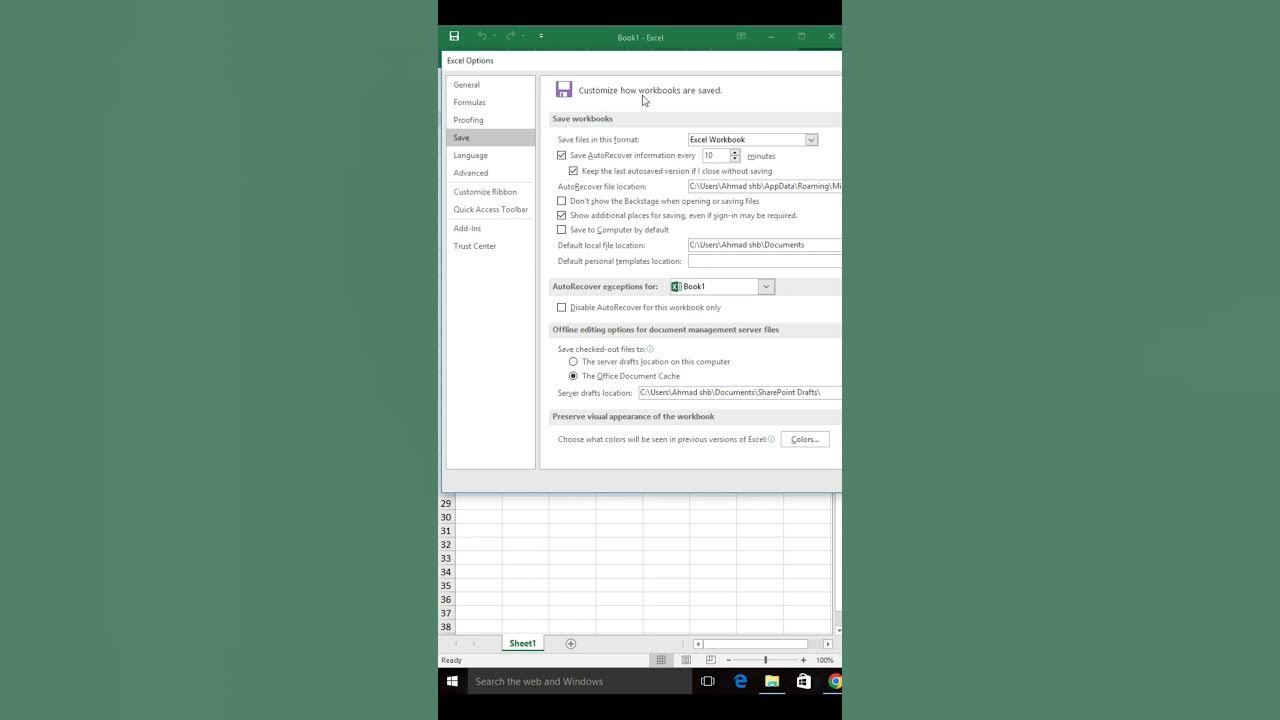Expand AutoRecover exceptions Book1 dropdown
This screenshot has height=720, width=1280.
(766, 287)
